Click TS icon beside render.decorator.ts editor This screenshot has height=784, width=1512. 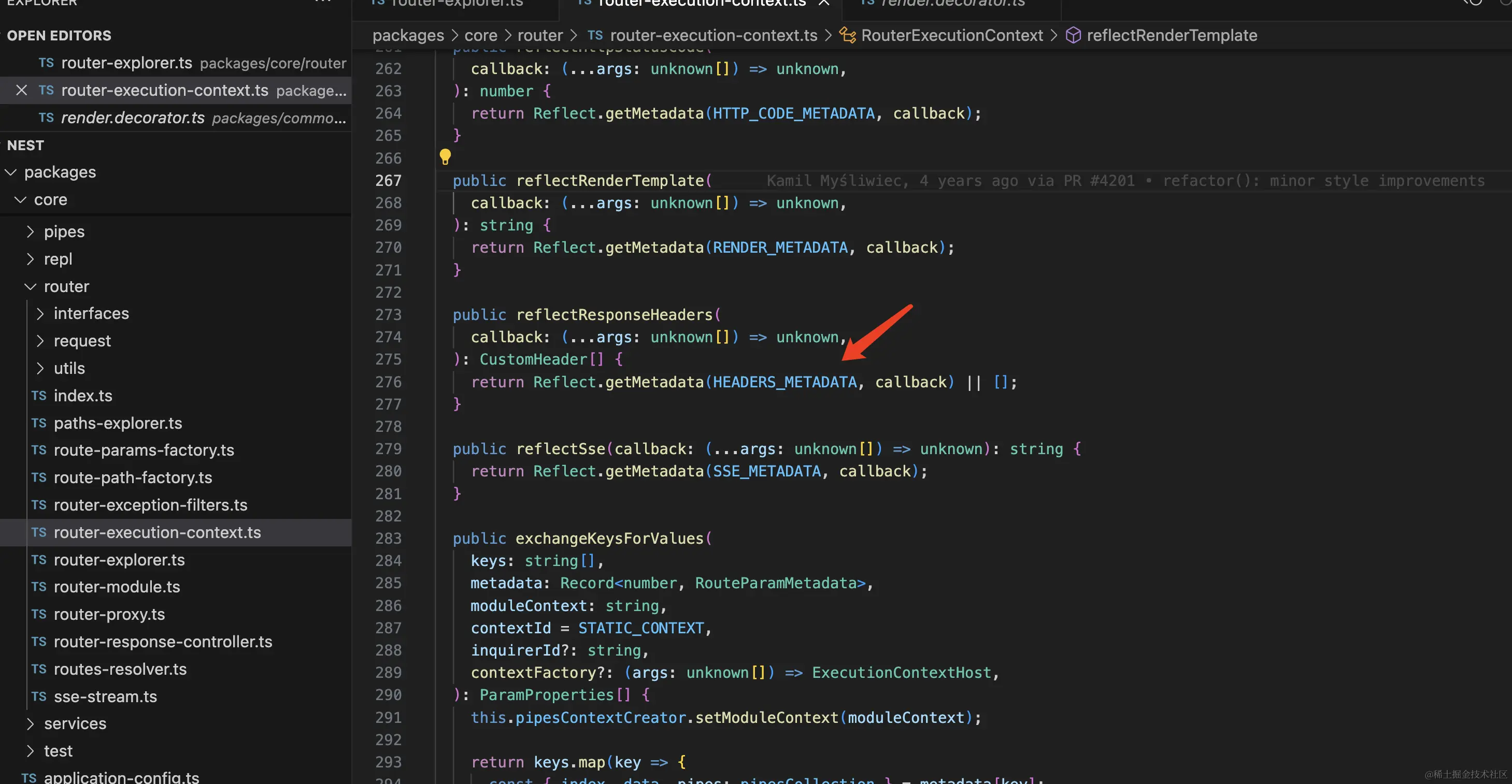pyautogui.click(x=46, y=118)
